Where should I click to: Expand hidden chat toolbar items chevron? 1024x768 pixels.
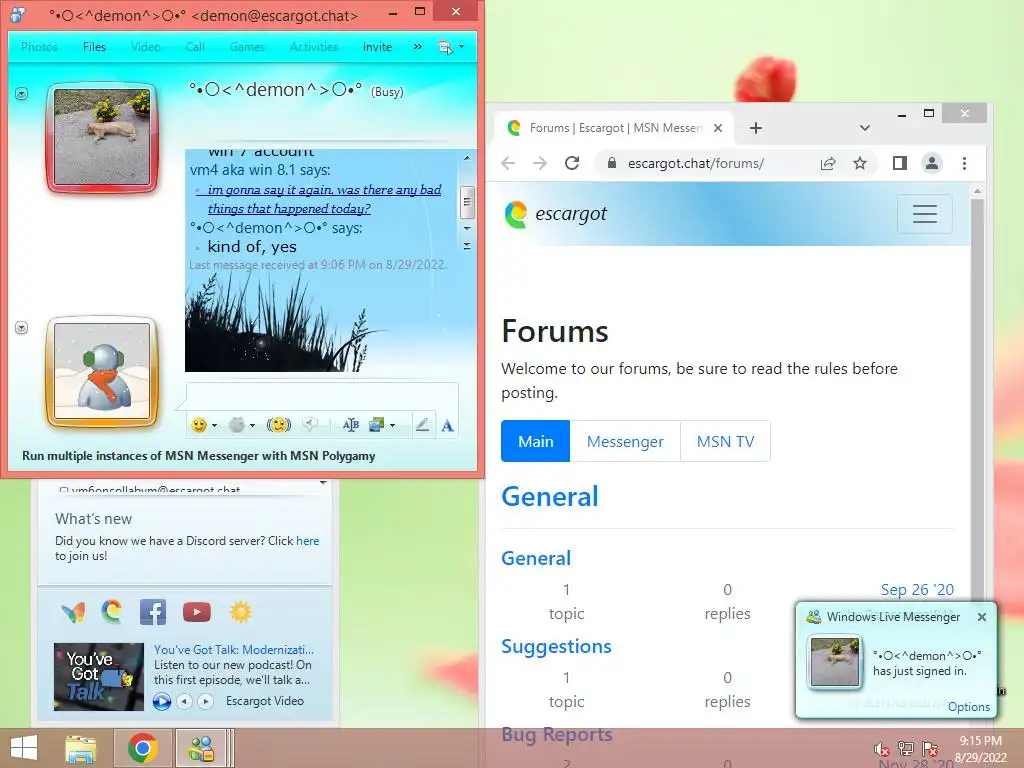pos(417,46)
